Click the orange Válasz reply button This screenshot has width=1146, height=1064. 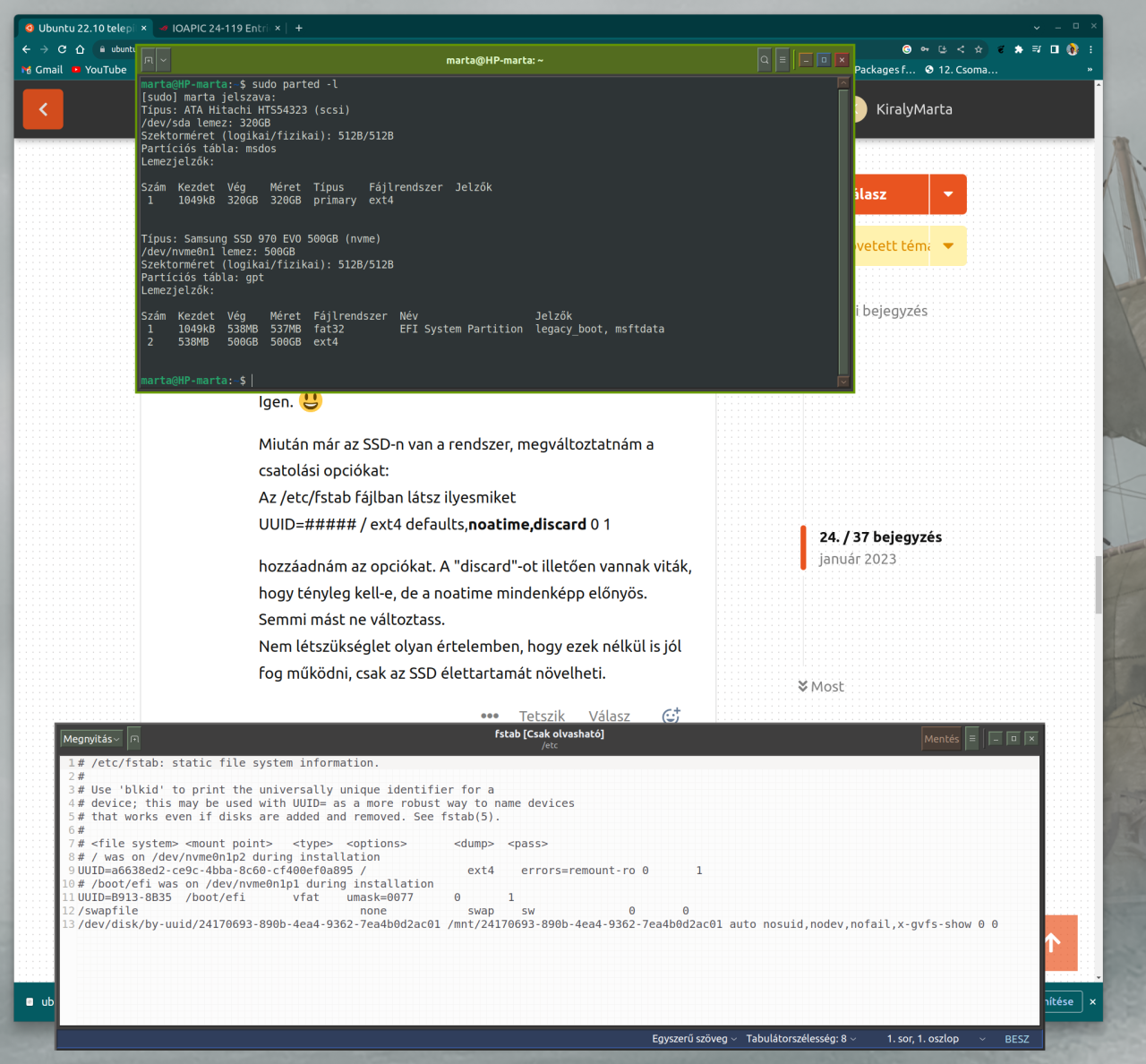(x=892, y=194)
